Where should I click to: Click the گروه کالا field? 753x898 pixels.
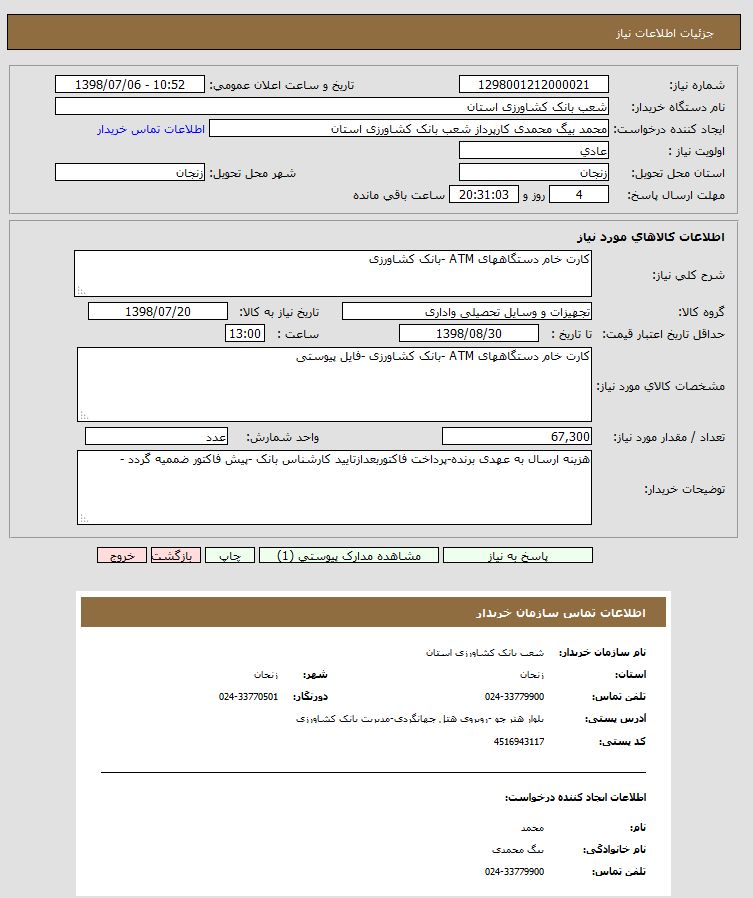[467, 311]
